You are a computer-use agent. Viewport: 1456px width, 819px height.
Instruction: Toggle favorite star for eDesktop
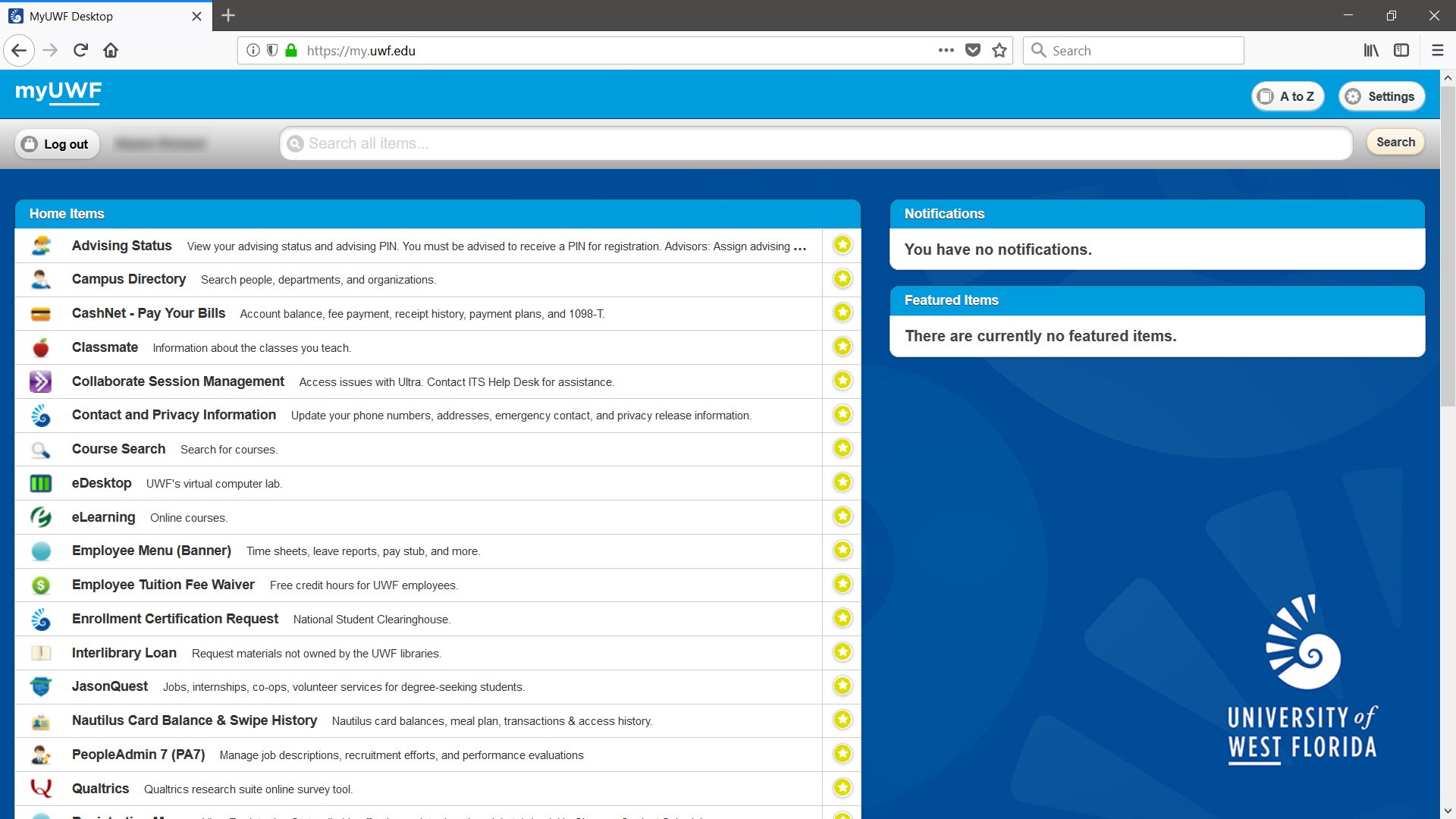click(843, 482)
